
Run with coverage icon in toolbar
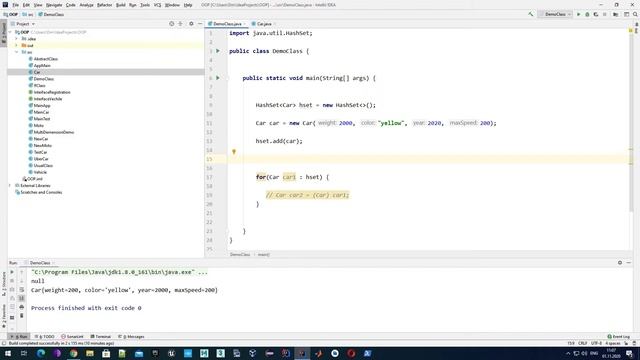[596, 14]
